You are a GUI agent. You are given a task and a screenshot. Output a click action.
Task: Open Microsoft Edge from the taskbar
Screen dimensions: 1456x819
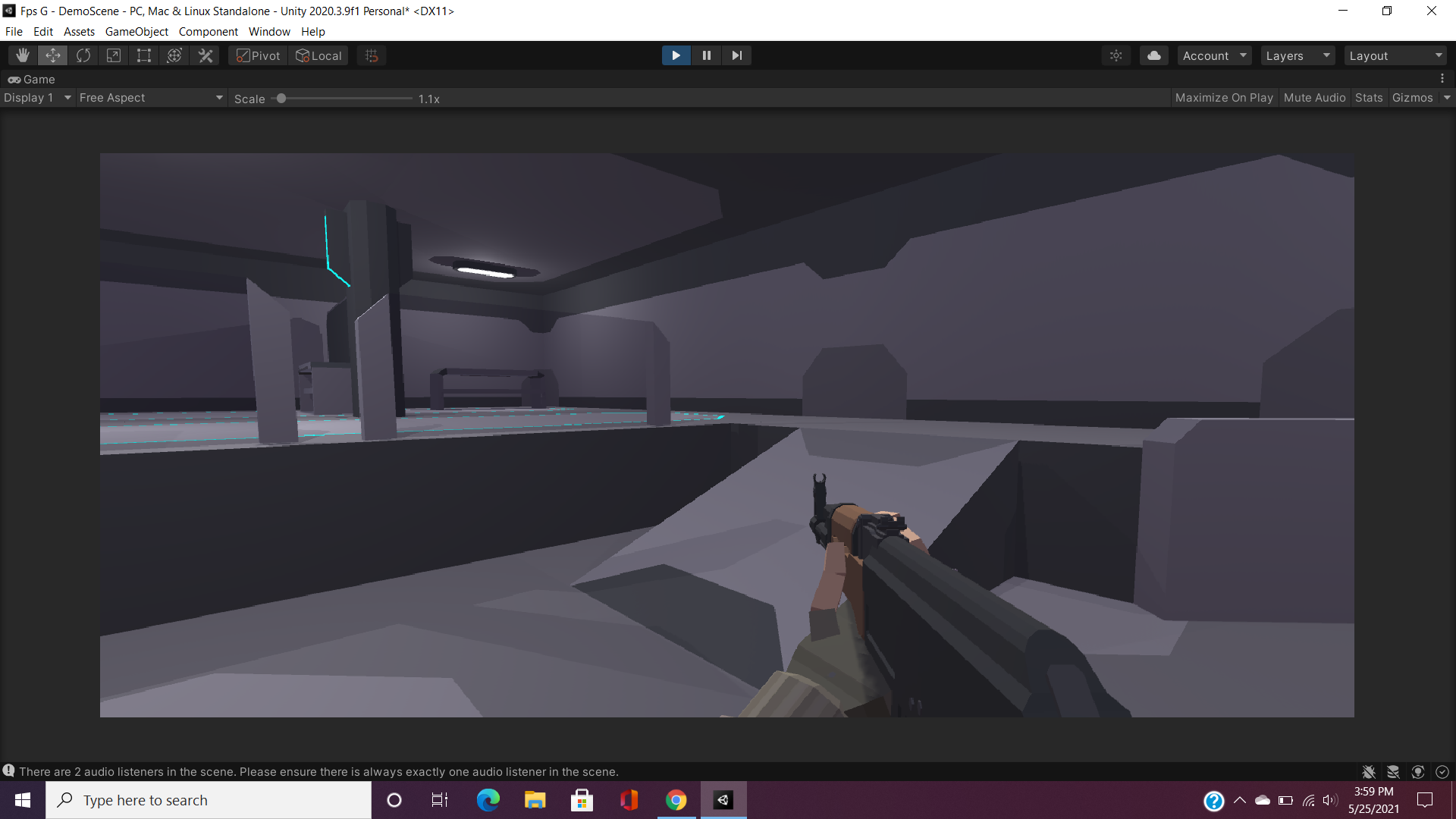(x=488, y=800)
